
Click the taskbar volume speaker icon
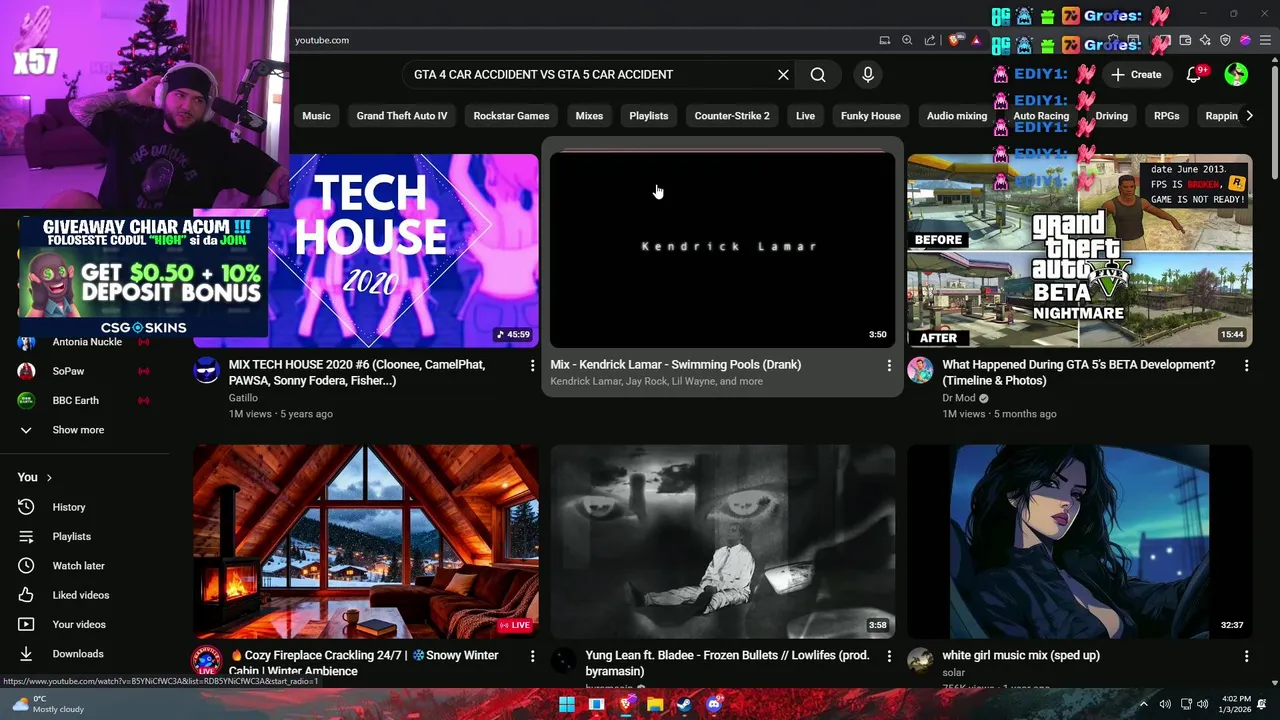1203,704
